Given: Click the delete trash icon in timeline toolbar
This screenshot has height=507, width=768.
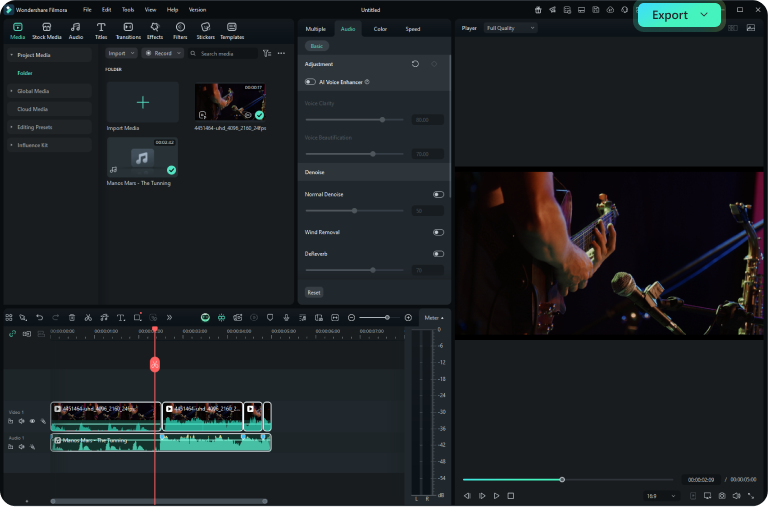Looking at the screenshot, I should pyautogui.click(x=72, y=317).
